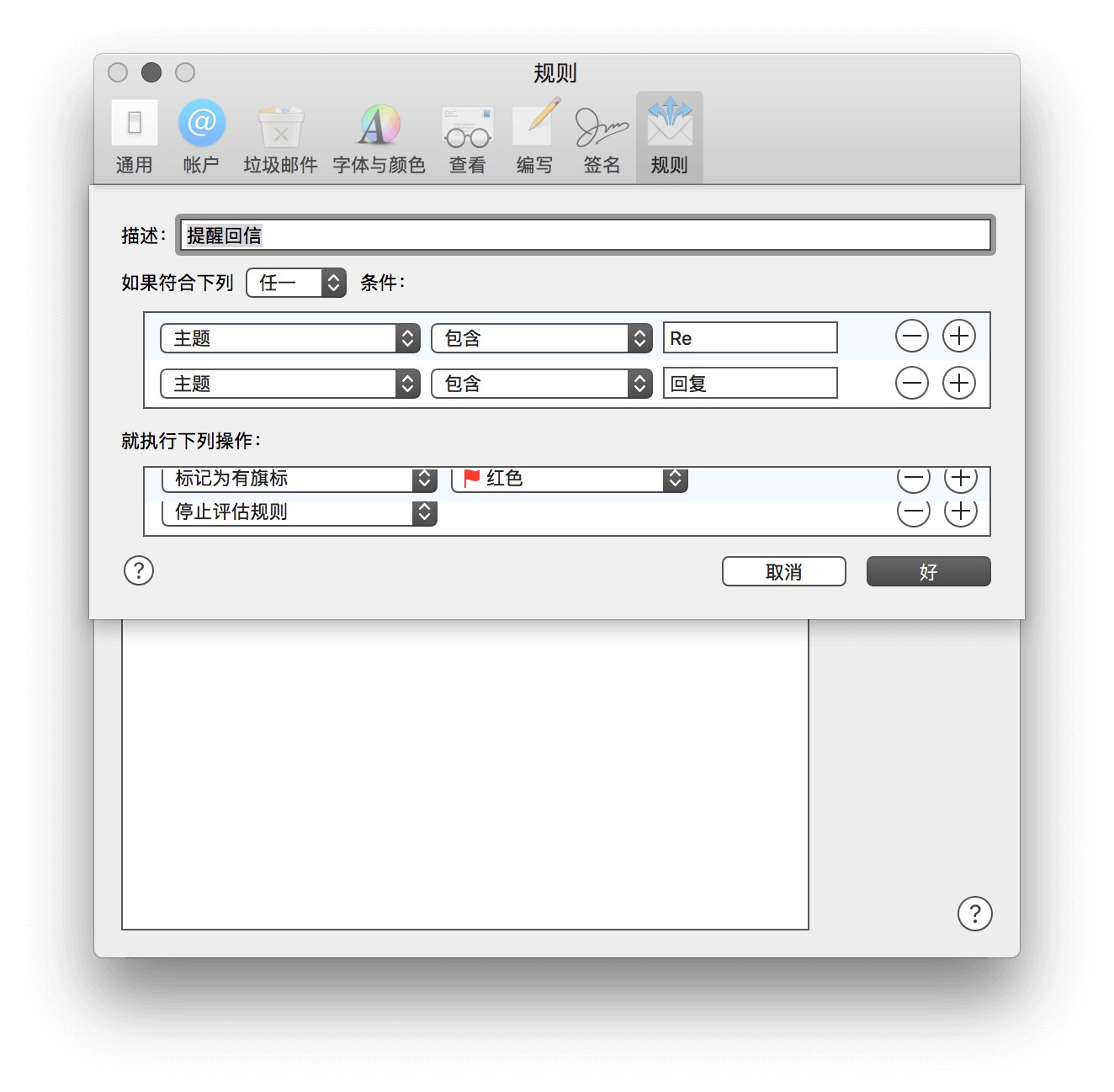Open the 帐户 (Accounts) settings
Image resolution: width=1114 pixels, height=1092 pixels.
[x=200, y=135]
